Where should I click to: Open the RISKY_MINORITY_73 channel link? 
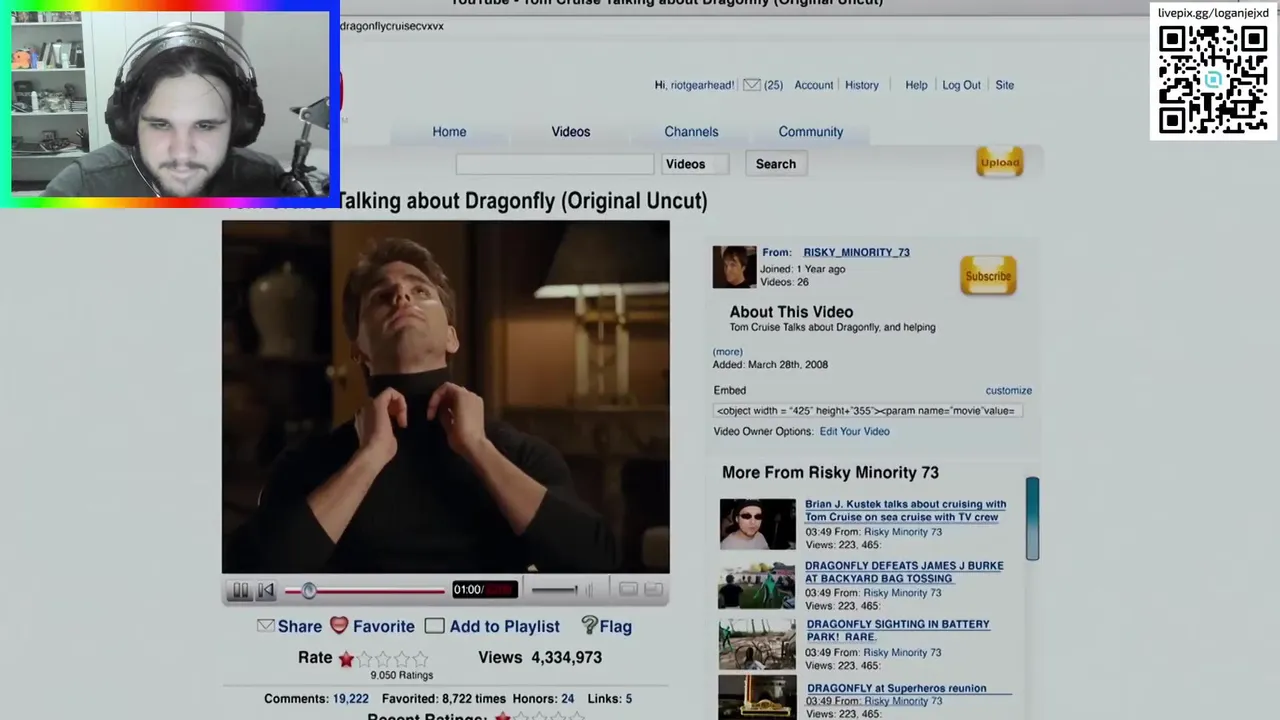pos(856,252)
